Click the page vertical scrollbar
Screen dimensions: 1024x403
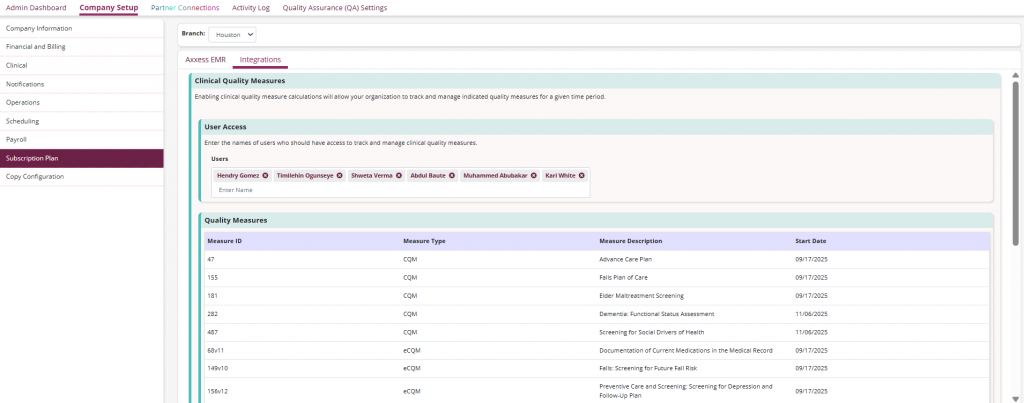[1016, 160]
